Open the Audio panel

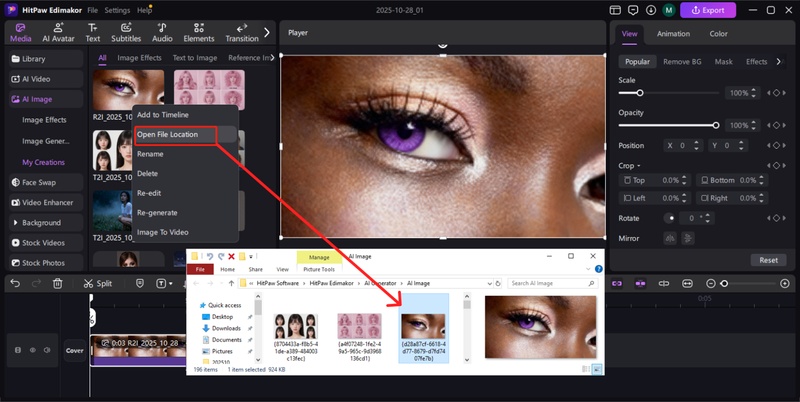(x=162, y=33)
